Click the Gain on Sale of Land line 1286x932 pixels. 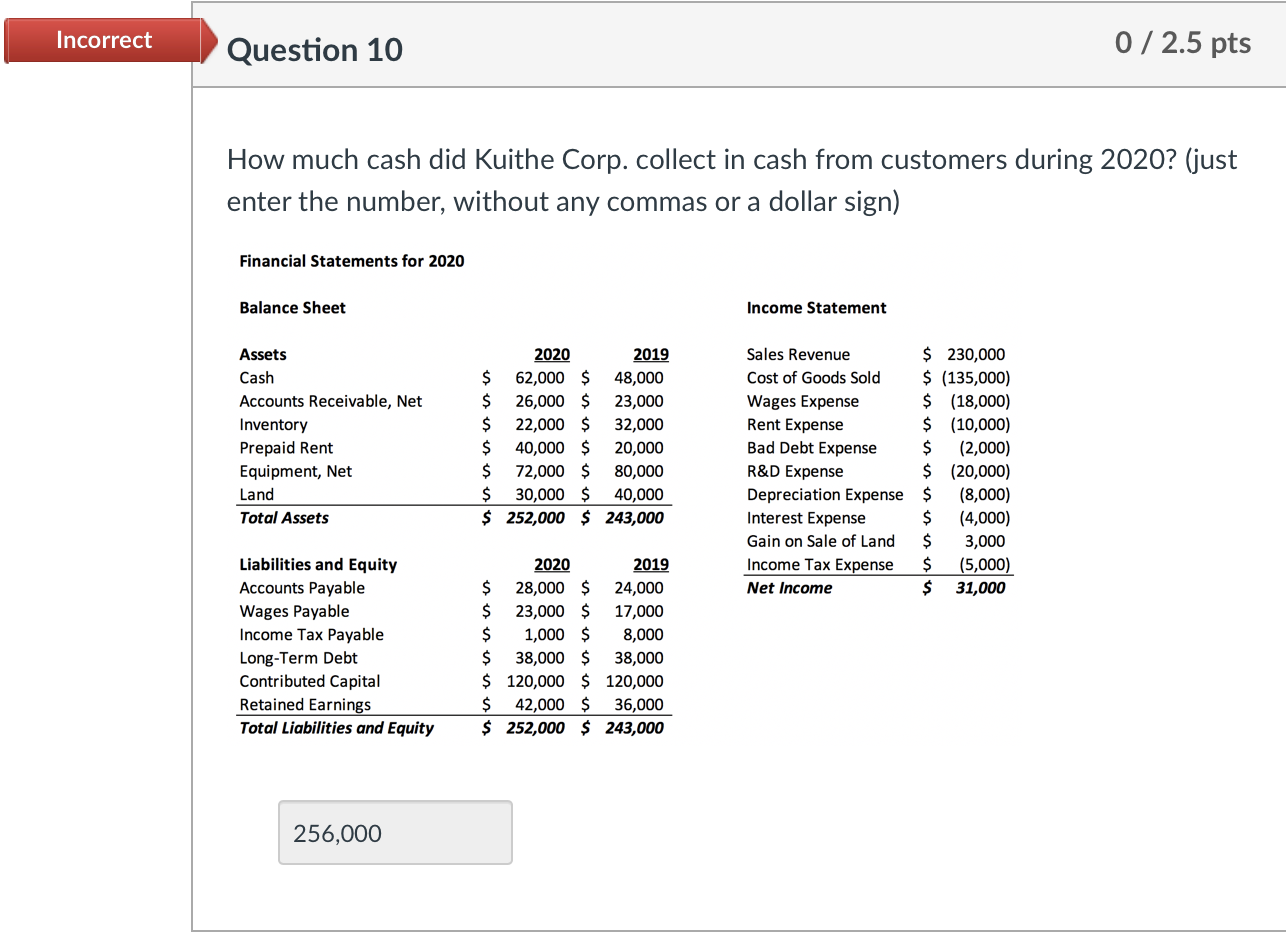tap(821, 541)
